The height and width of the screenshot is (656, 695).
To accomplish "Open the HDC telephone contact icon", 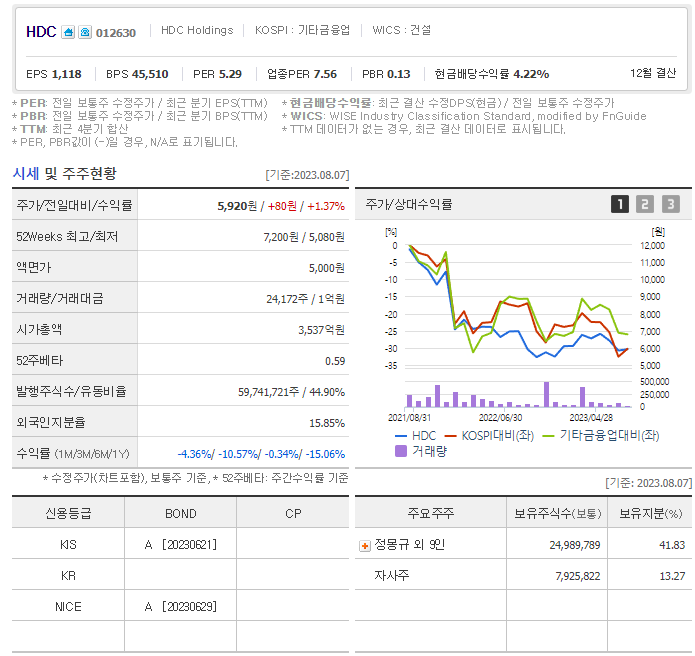I will pos(85,32).
